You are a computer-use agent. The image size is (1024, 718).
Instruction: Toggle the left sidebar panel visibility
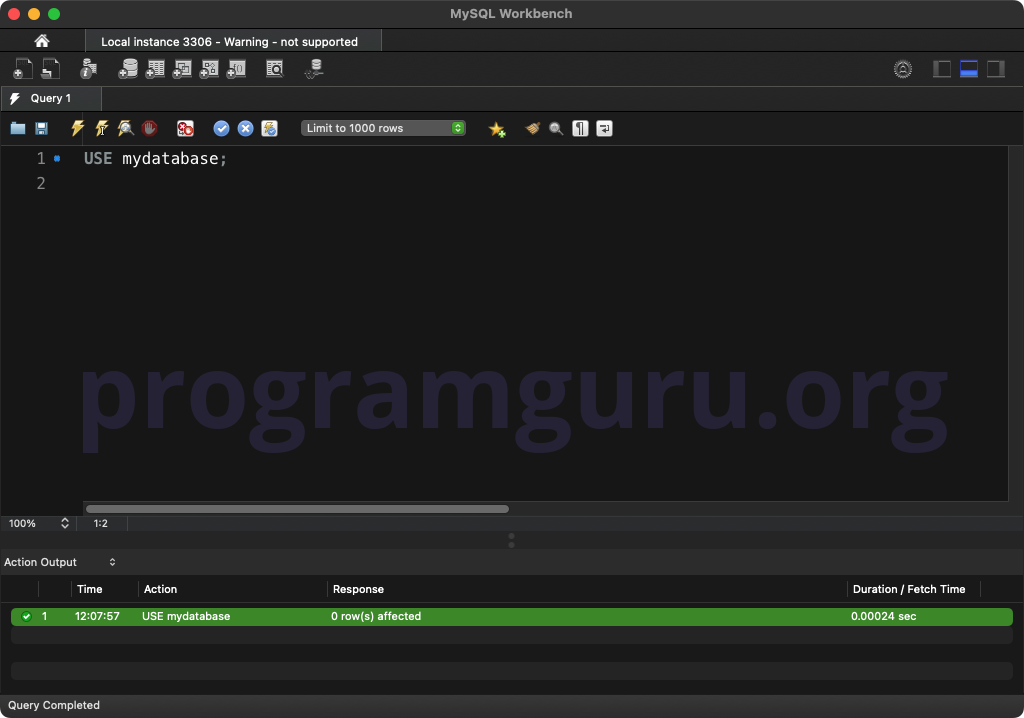point(942,69)
